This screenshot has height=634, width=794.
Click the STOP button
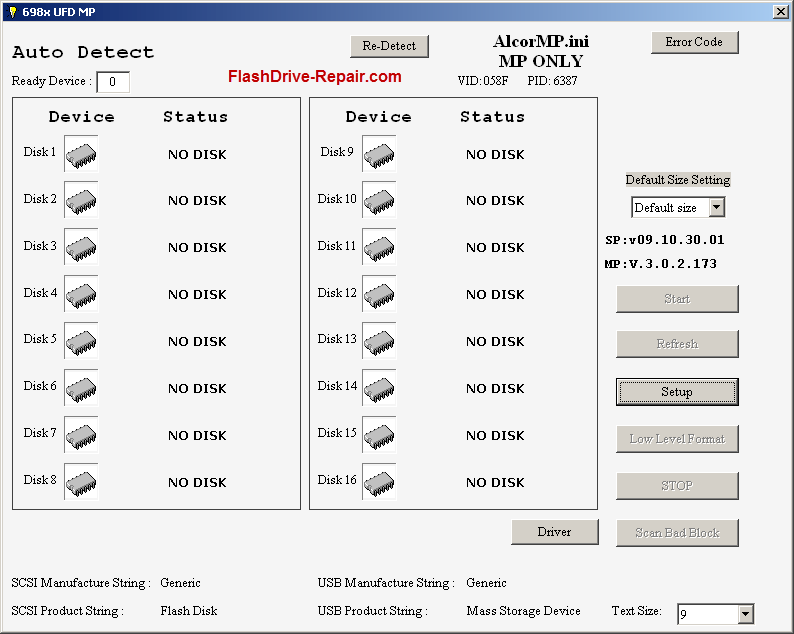coord(677,486)
